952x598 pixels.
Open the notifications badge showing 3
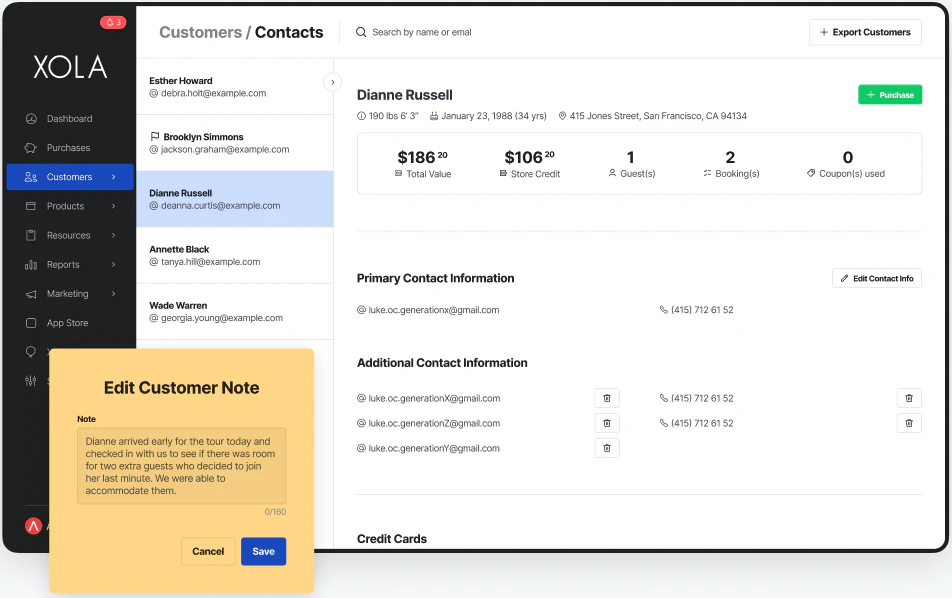[112, 21]
